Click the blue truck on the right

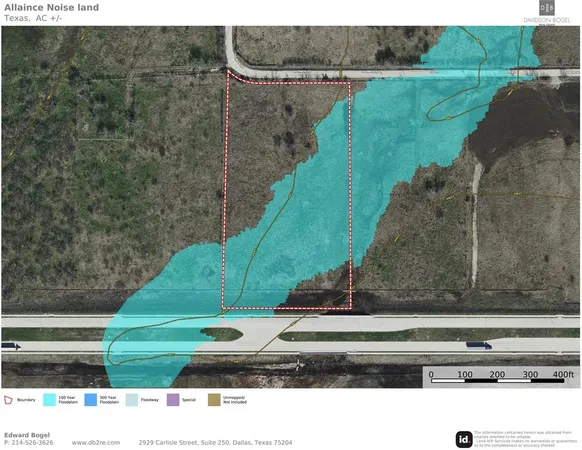(479, 345)
